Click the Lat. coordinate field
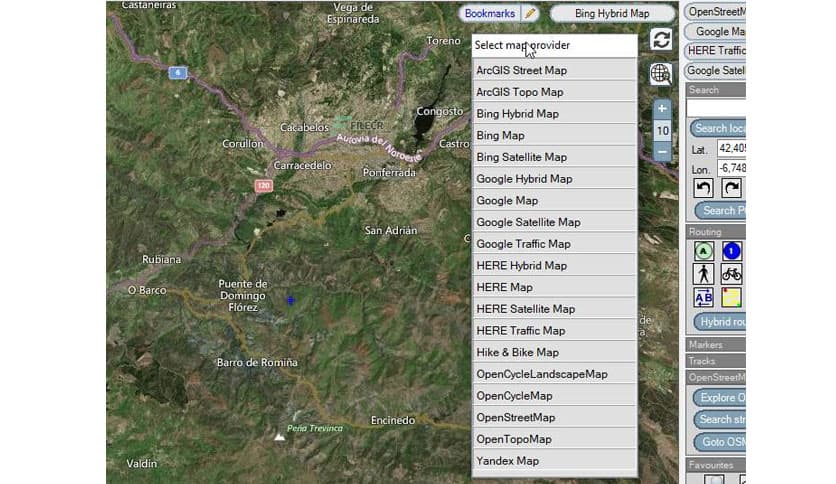 click(x=732, y=148)
